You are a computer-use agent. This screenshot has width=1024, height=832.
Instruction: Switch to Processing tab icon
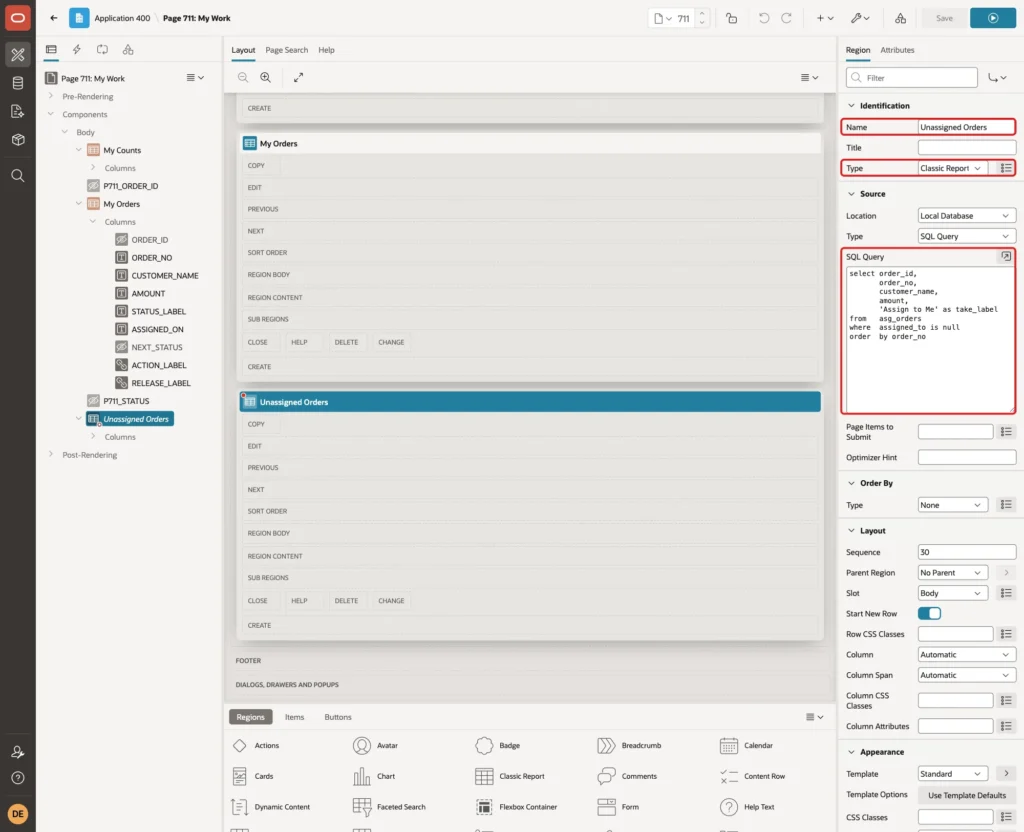tap(103, 50)
